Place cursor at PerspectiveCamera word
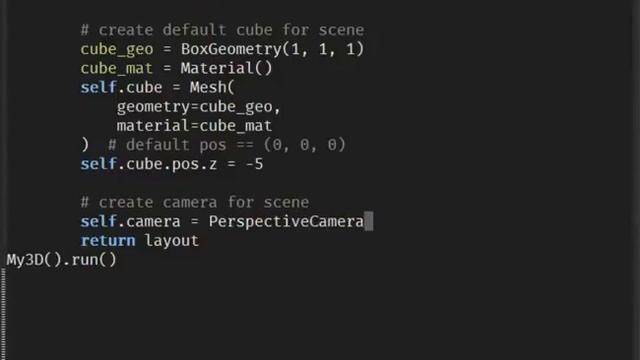 coord(286,222)
